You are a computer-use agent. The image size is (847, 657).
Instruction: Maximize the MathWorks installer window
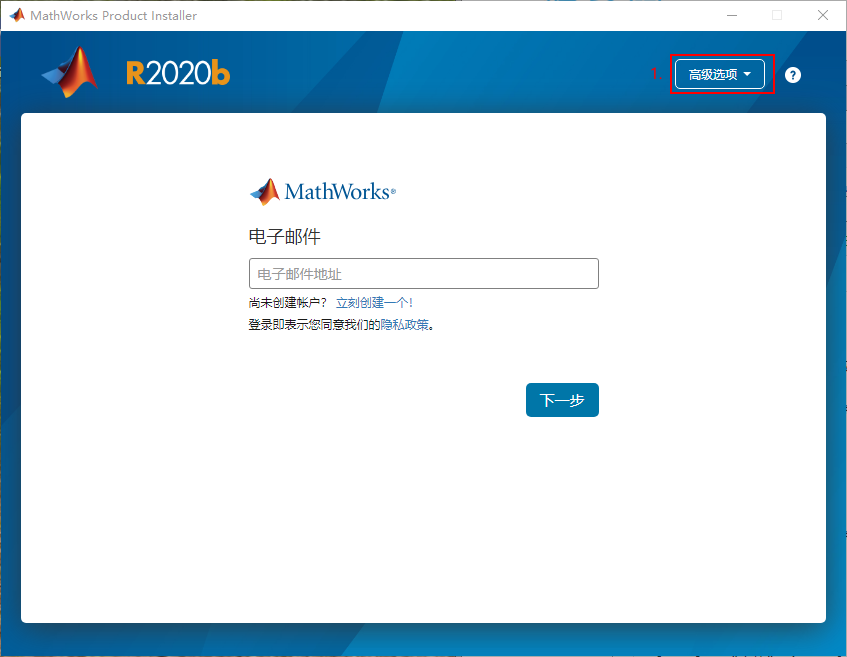[776, 15]
